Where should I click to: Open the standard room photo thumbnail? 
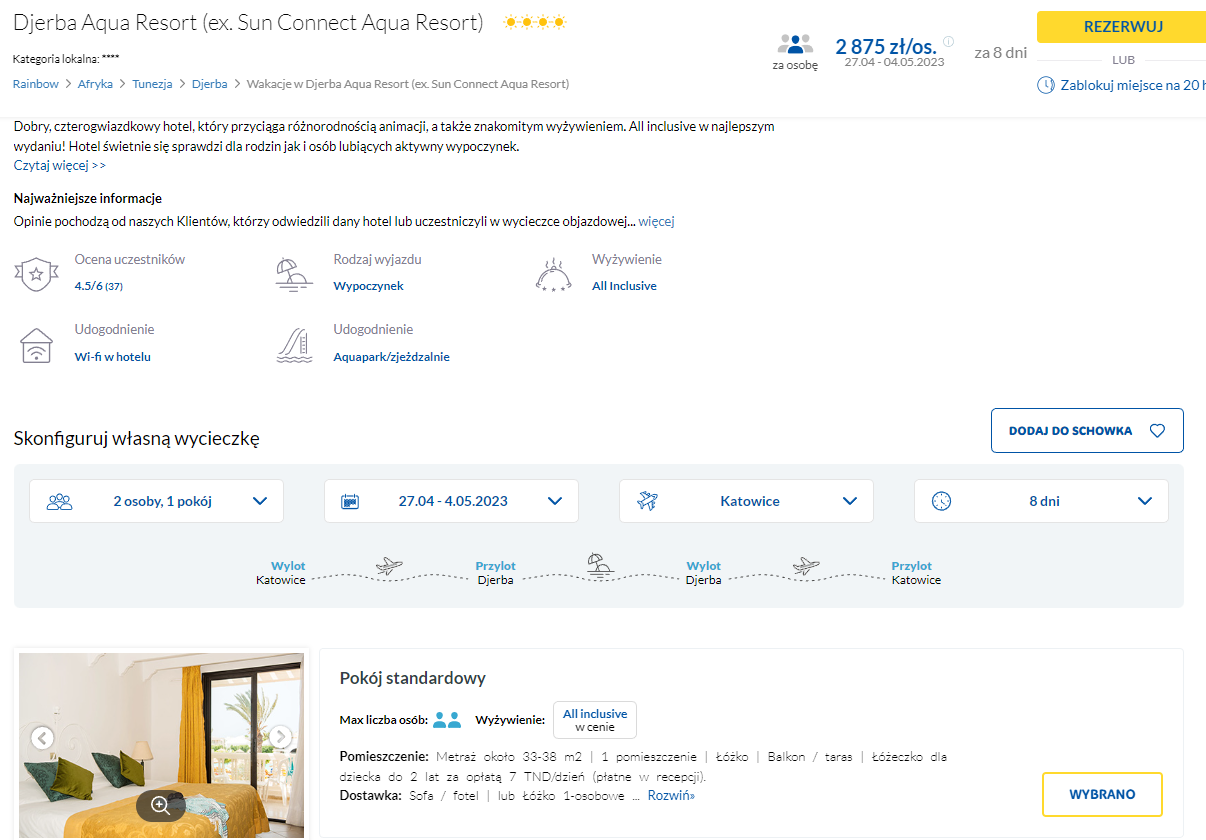161,745
